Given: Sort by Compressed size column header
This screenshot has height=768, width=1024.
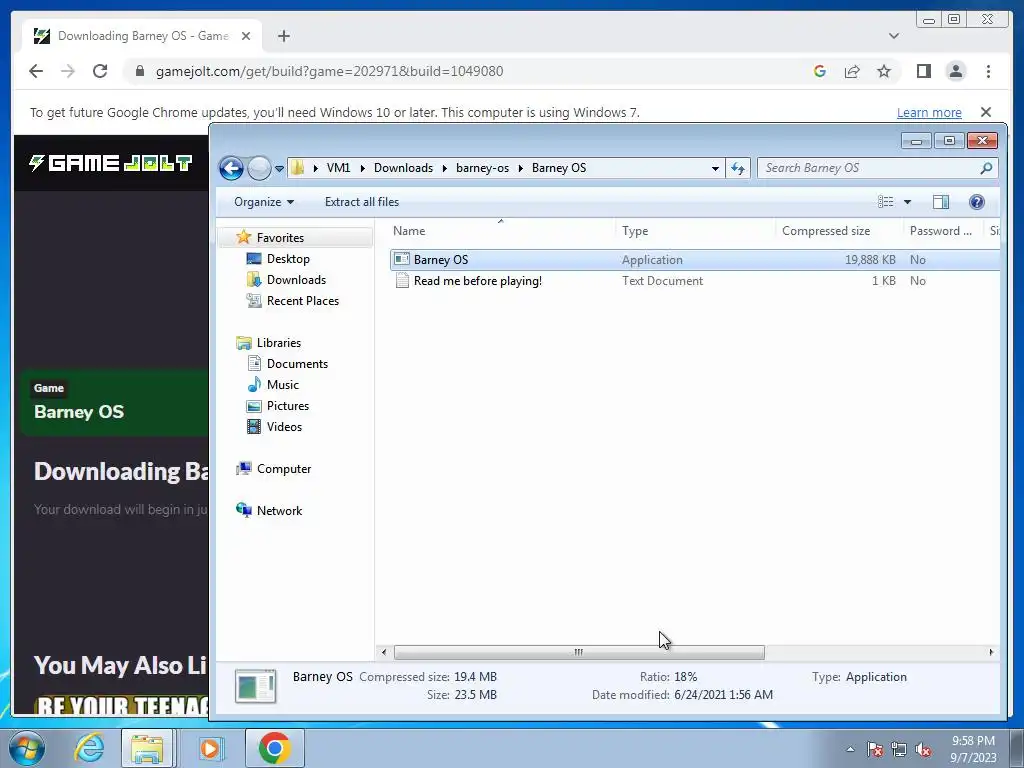Looking at the screenshot, I should (839, 231).
